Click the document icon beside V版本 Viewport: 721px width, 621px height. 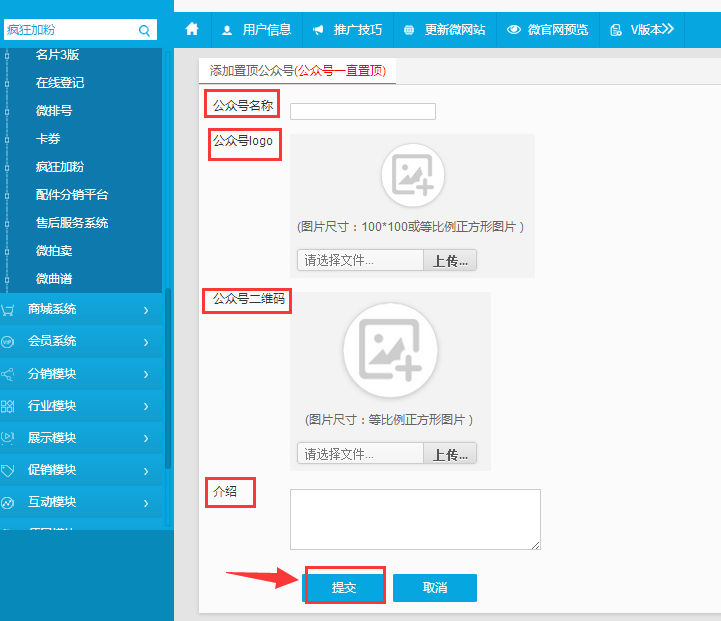(x=616, y=30)
